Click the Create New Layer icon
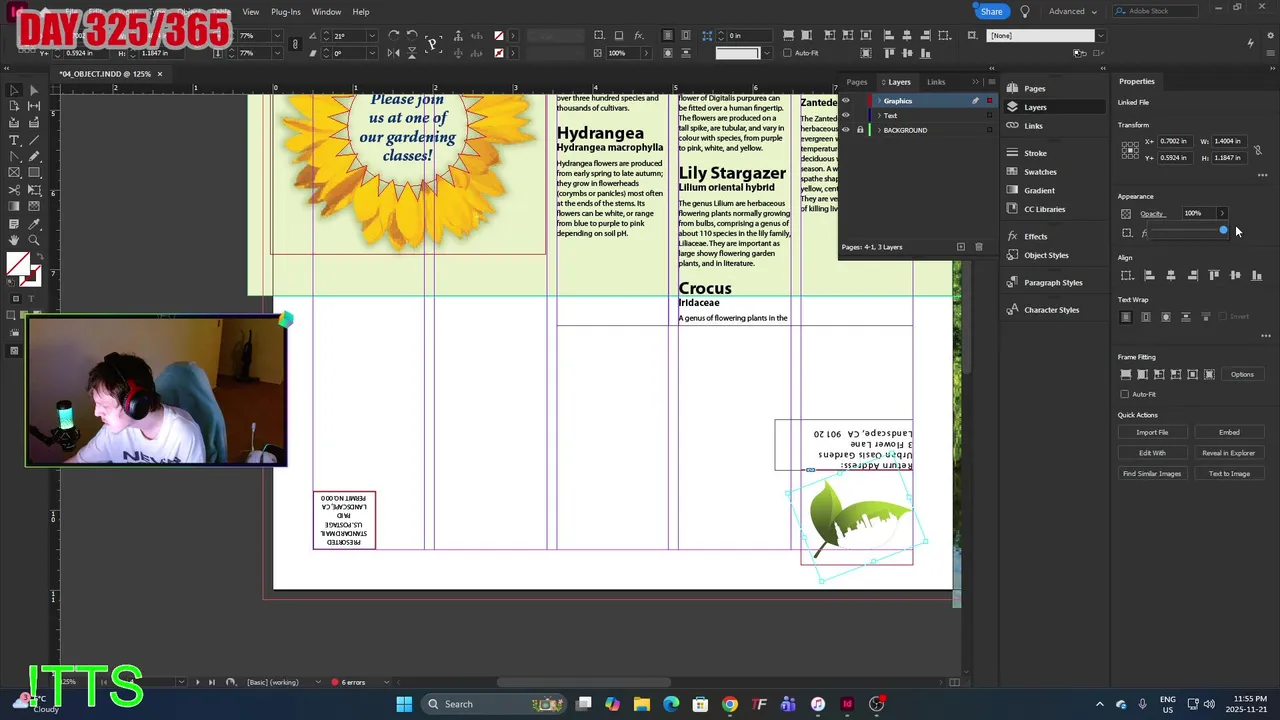The width and height of the screenshot is (1280, 720). tap(961, 247)
